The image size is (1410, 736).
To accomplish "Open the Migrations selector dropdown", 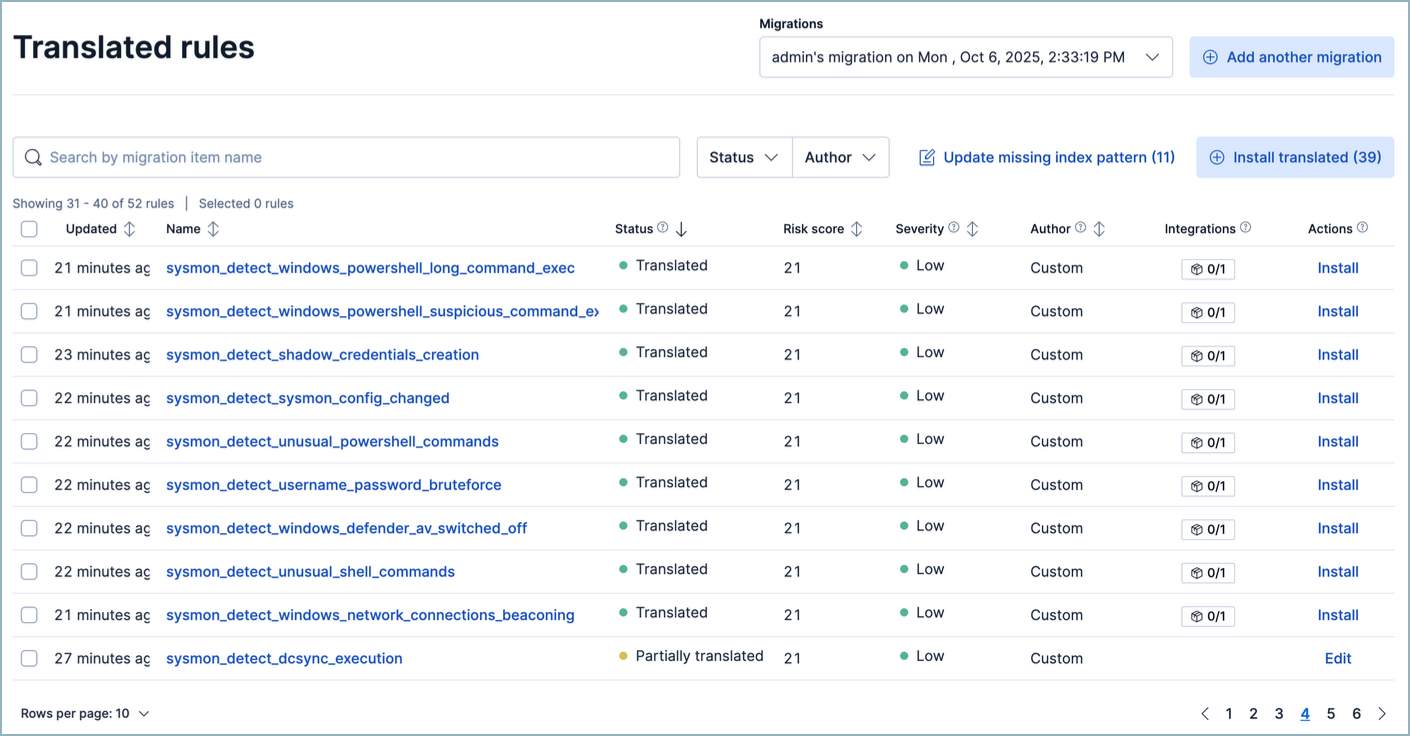I will [965, 57].
